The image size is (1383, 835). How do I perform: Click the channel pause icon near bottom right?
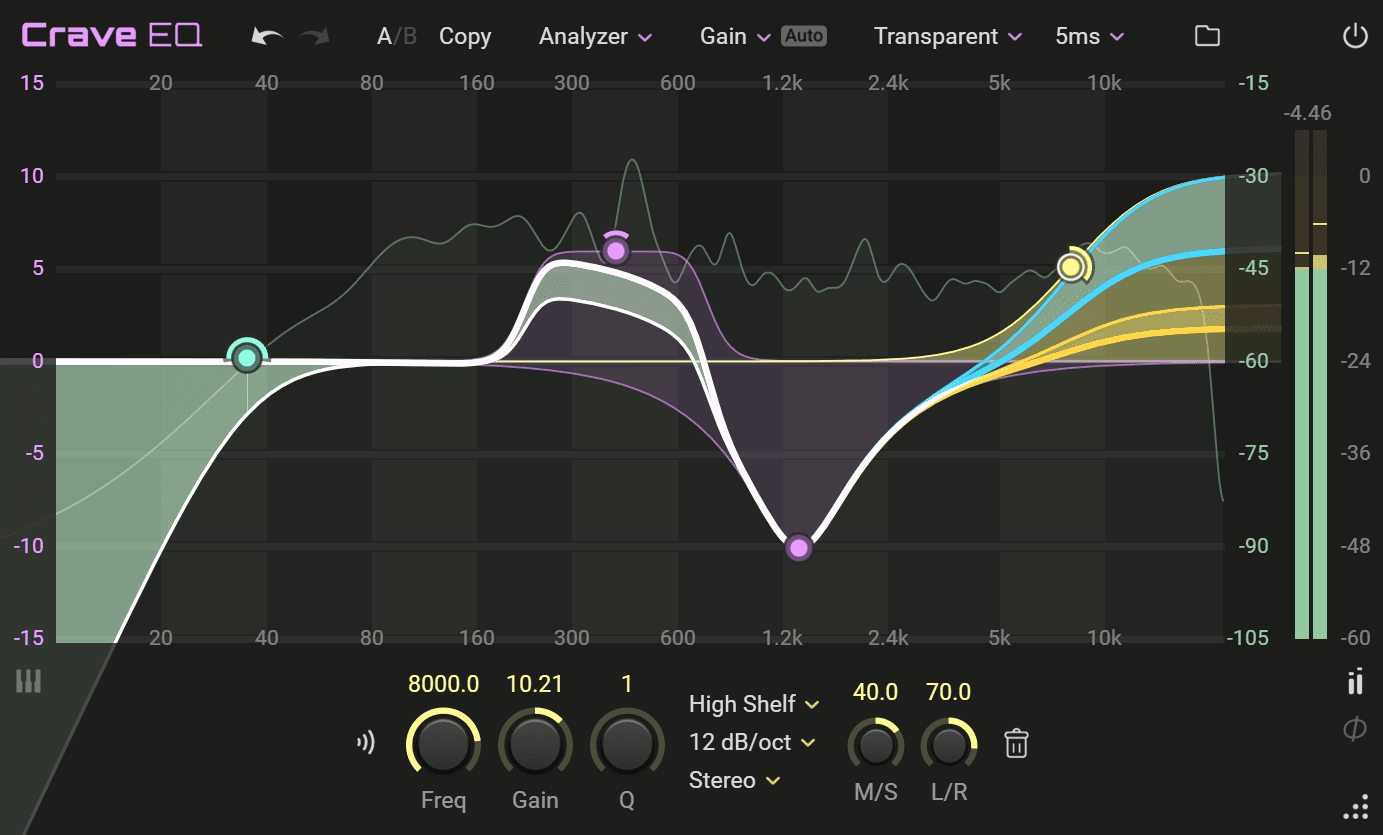pos(1356,681)
